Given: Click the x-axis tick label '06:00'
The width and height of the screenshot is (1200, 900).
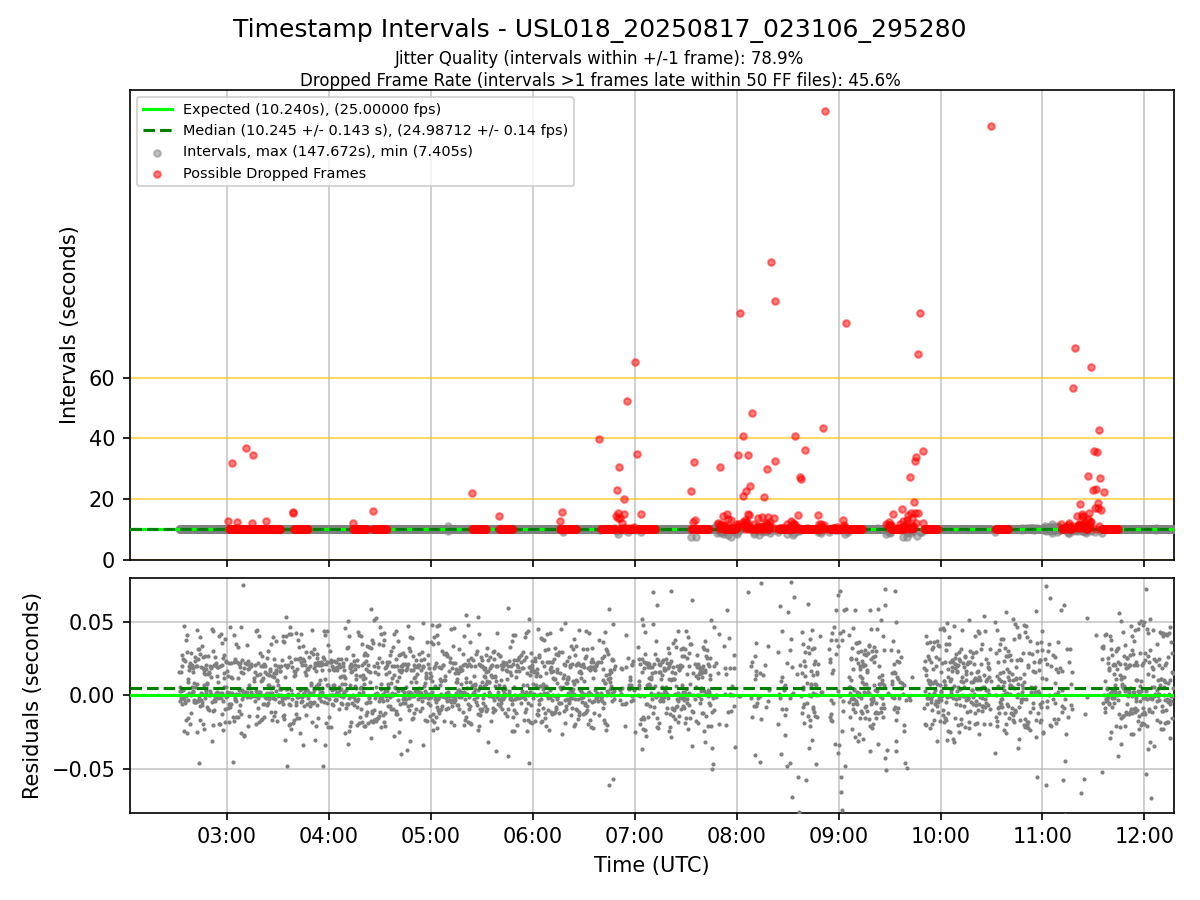Looking at the screenshot, I should point(533,834).
